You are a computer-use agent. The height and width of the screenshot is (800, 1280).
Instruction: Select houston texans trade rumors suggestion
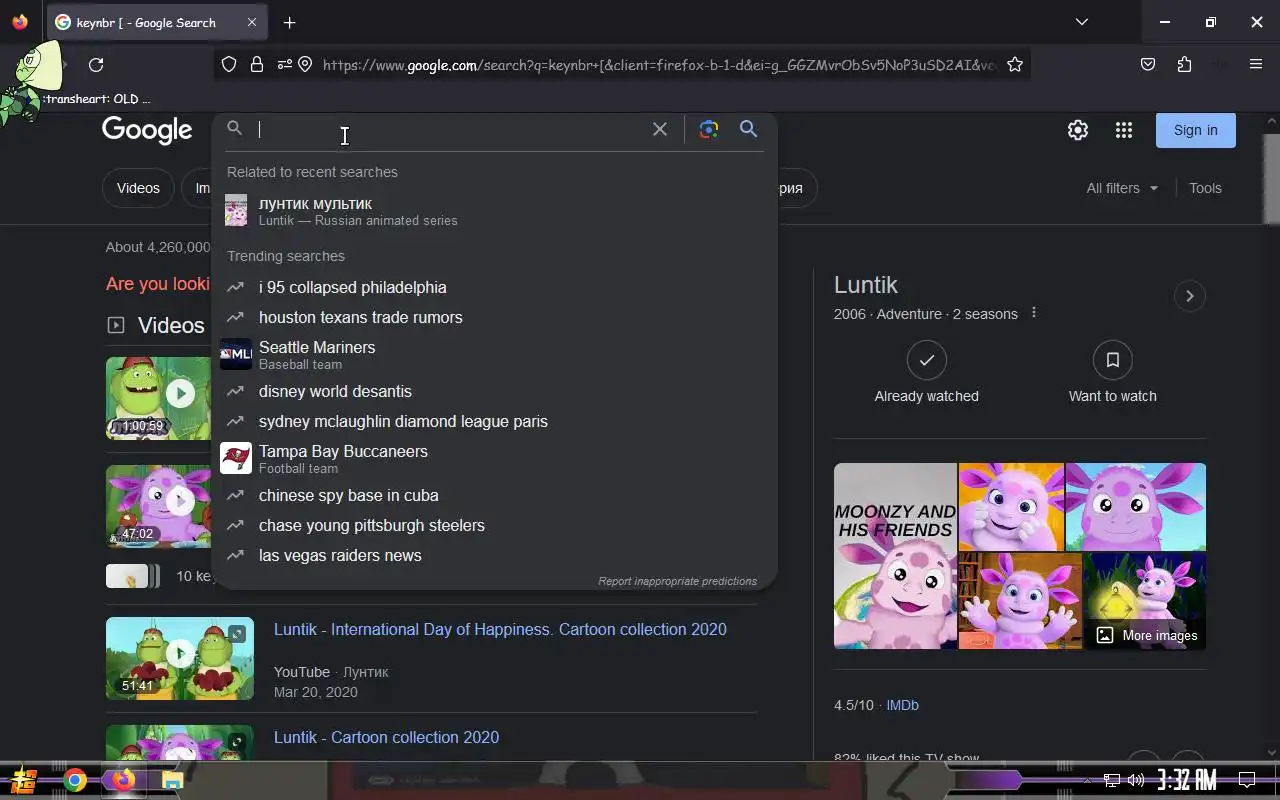pyautogui.click(x=494, y=317)
